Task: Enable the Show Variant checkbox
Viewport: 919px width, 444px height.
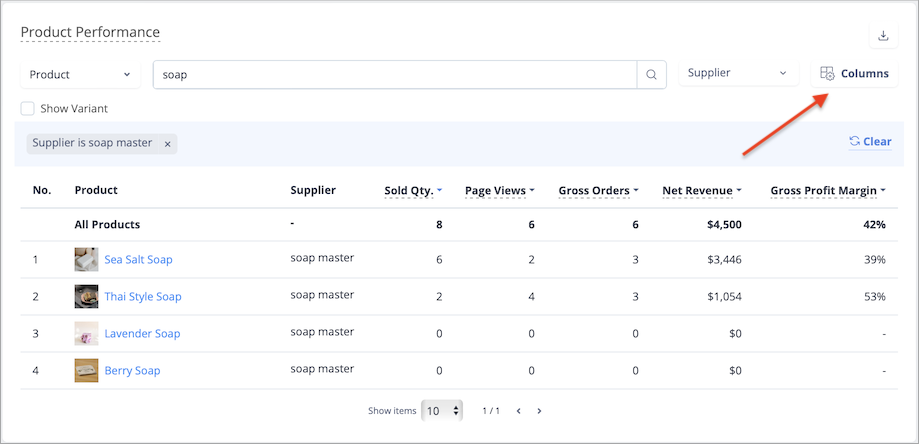Action: tap(28, 108)
